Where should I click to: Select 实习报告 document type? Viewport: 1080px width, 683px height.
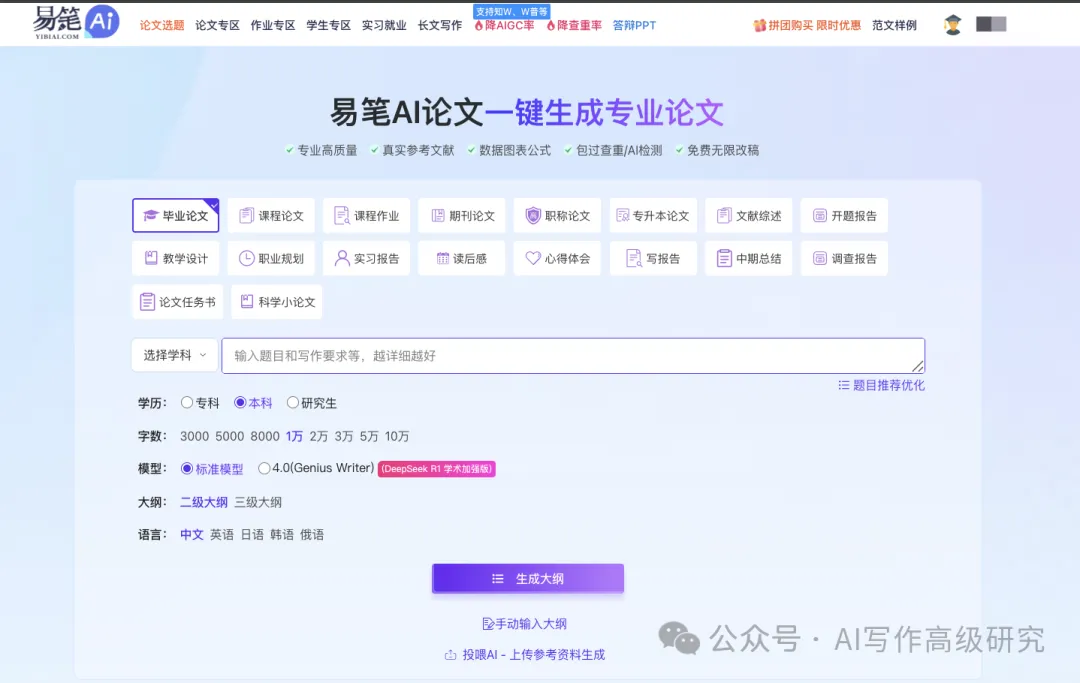pyautogui.click(x=366, y=258)
